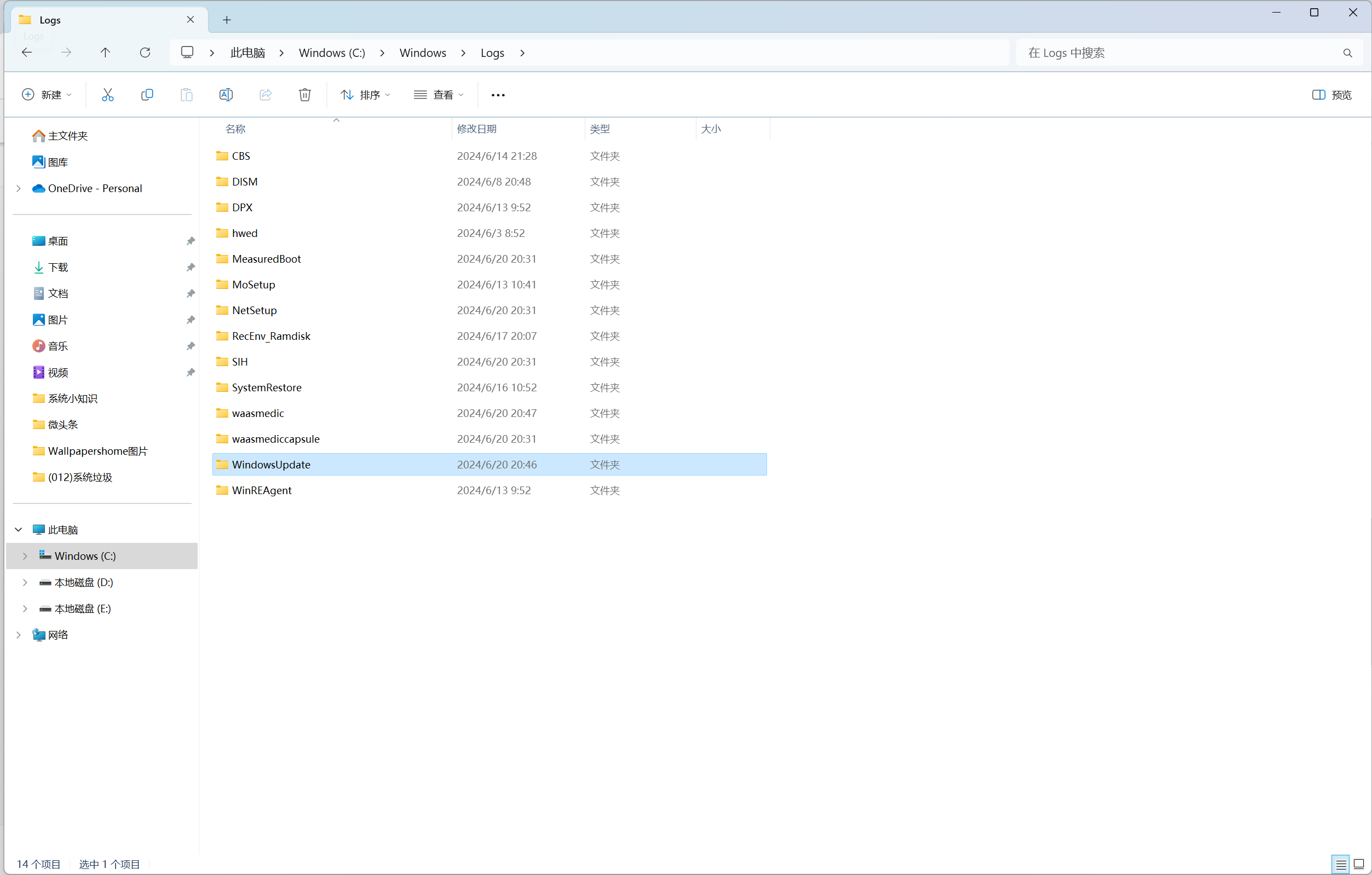Switch to details view in status bar

coord(1341,864)
